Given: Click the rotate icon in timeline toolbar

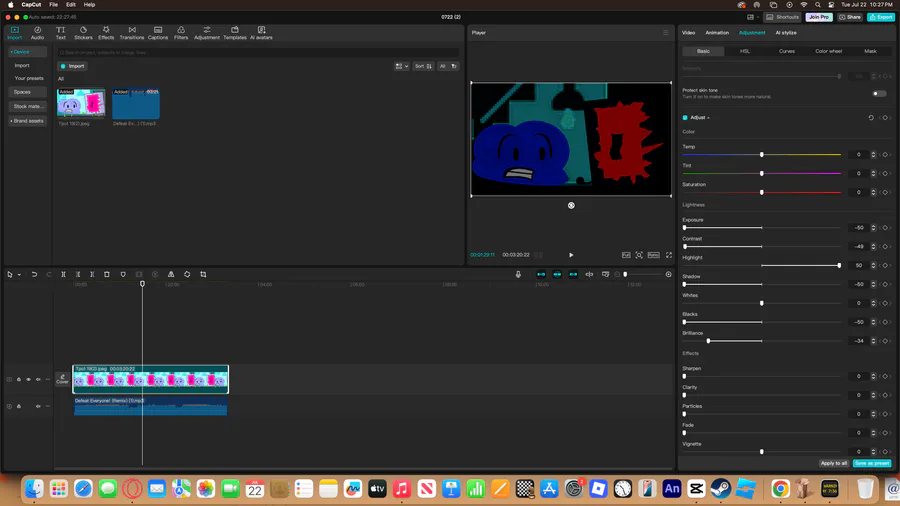Looking at the screenshot, I should (187, 274).
